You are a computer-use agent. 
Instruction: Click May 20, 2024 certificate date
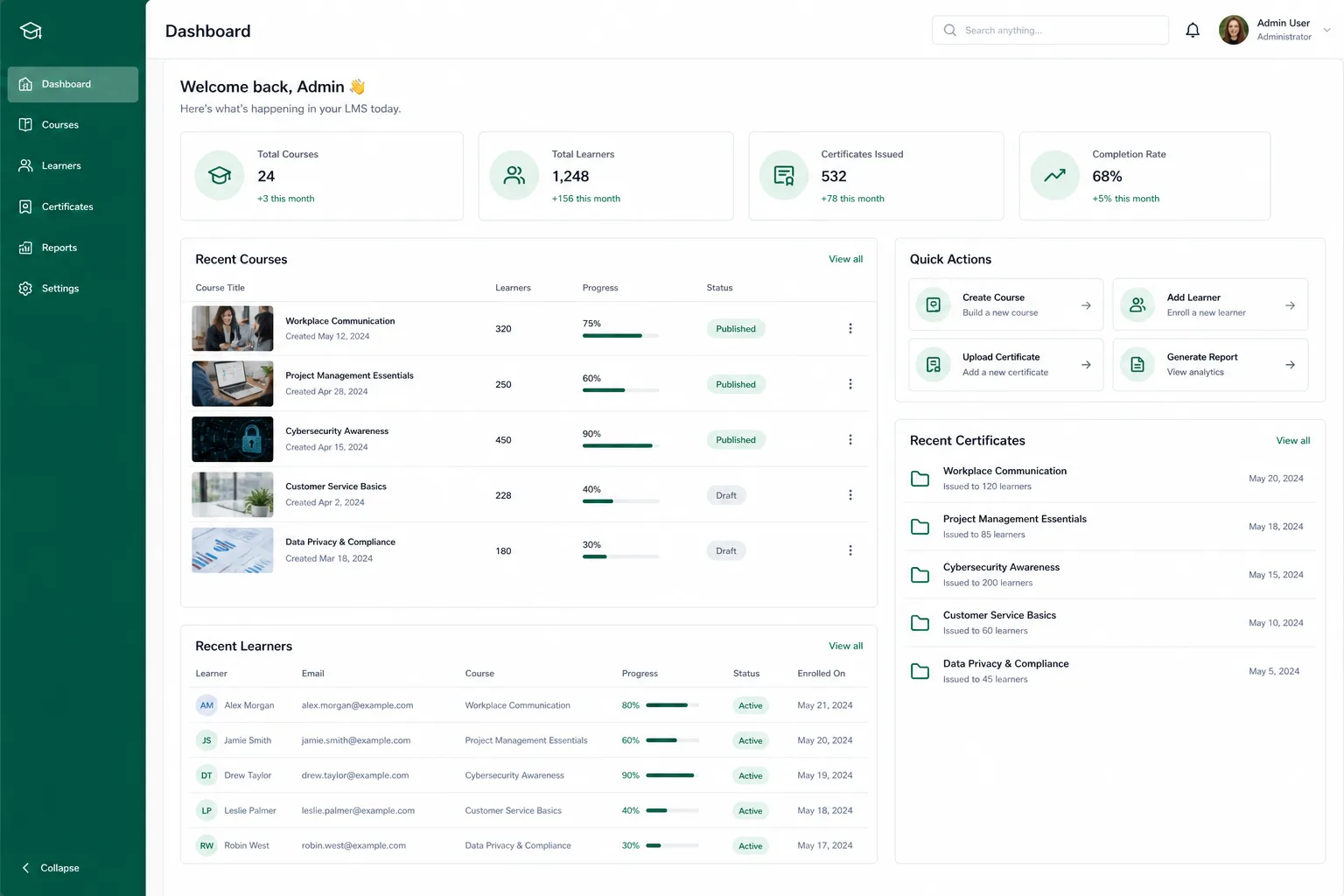click(x=1276, y=479)
